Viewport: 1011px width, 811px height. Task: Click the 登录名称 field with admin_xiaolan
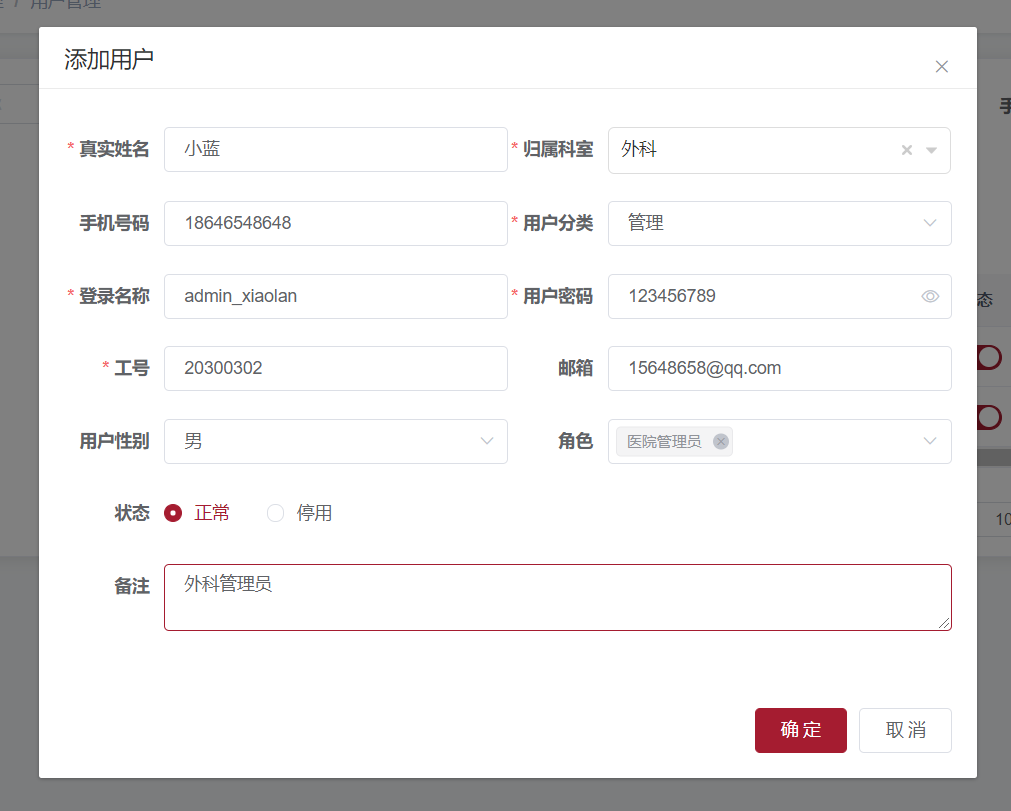click(x=336, y=297)
